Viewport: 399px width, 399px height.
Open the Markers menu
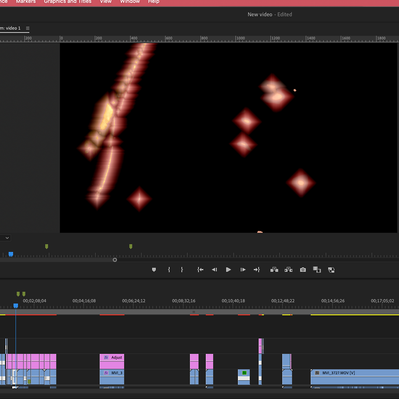pos(26,2)
